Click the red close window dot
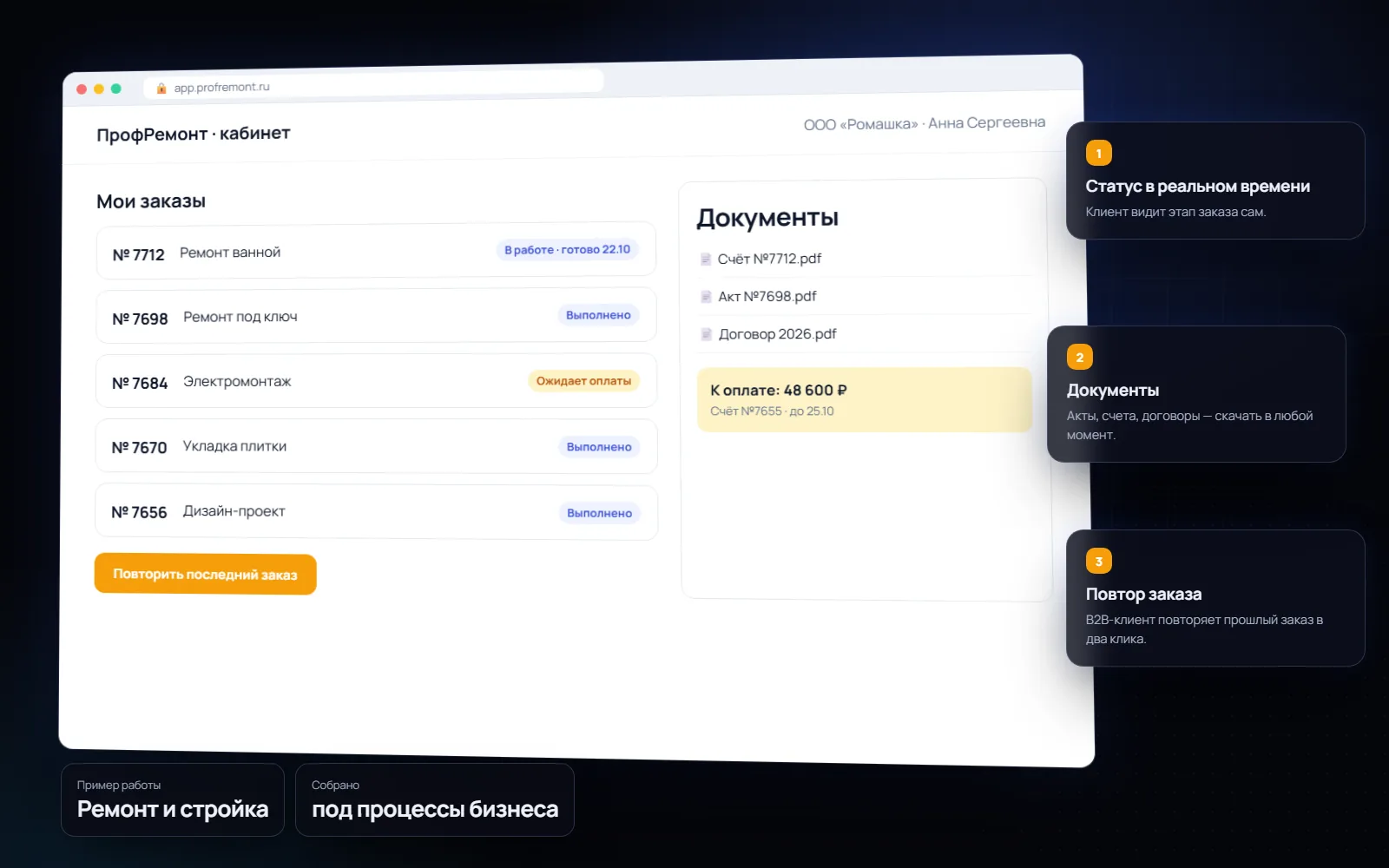The width and height of the screenshot is (1389, 868). (x=82, y=89)
